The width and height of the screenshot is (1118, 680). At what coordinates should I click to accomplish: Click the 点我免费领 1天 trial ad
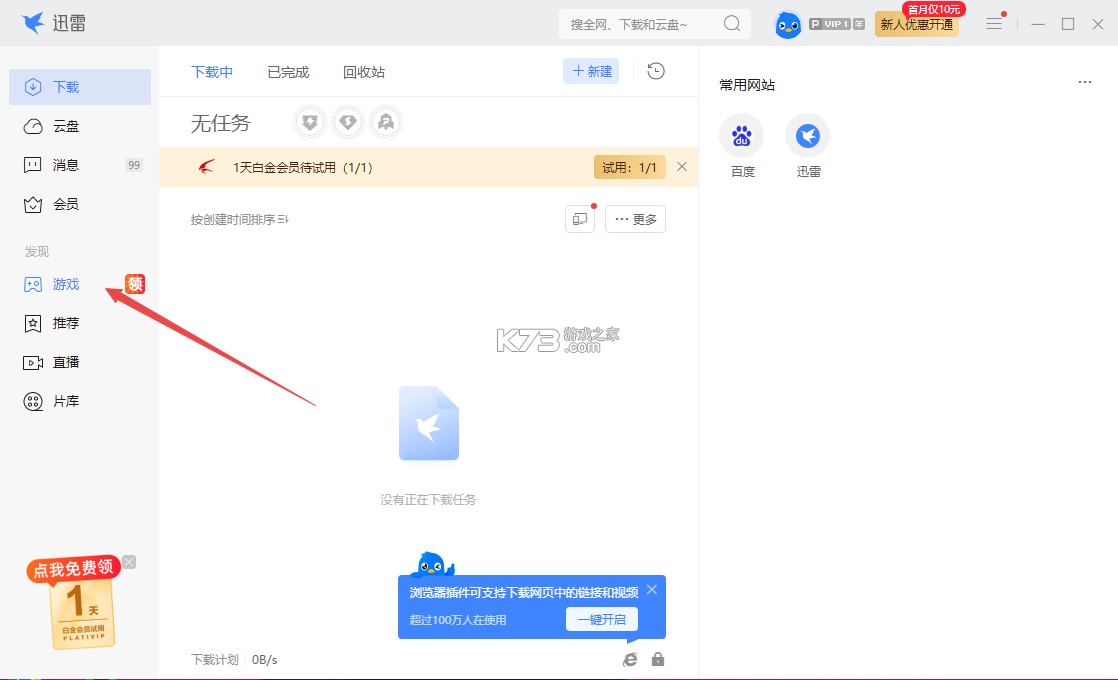click(x=75, y=604)
